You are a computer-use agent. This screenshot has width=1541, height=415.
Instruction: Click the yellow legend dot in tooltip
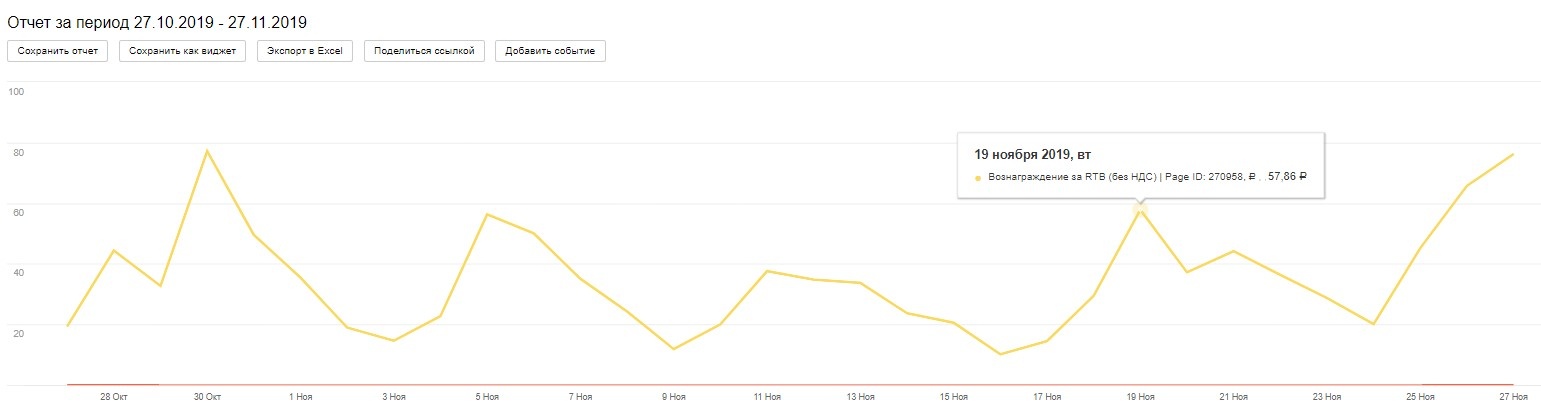978,178
